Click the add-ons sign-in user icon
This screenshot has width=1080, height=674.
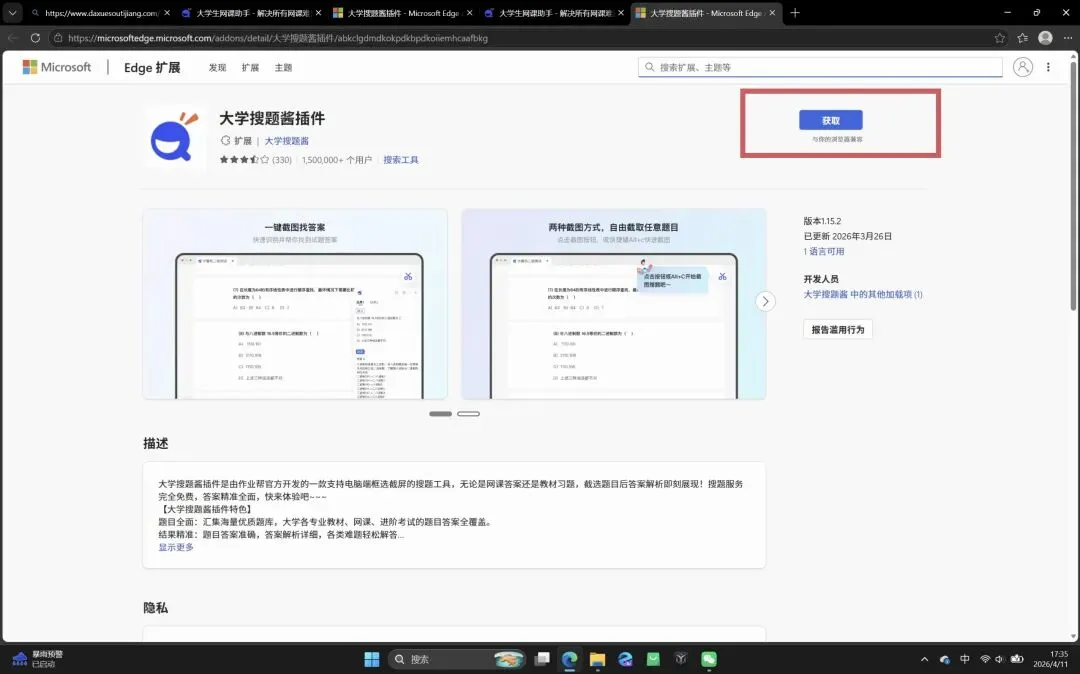point(1023,67)
